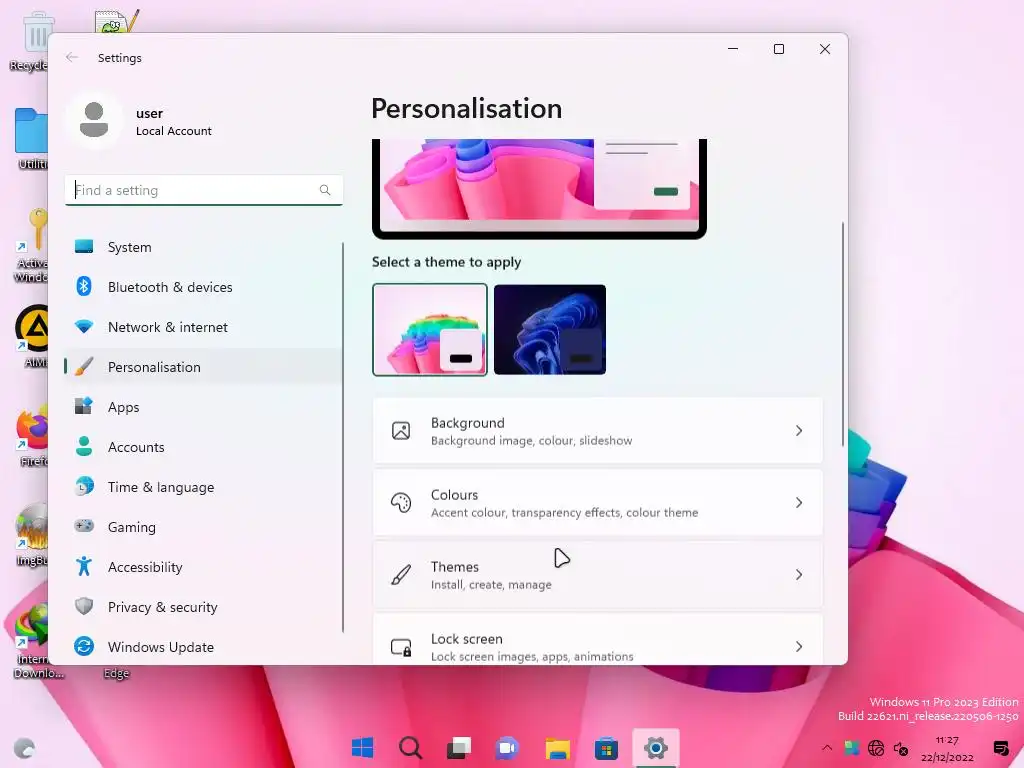The width and height of the screenshot is (1024, 768).
Task: Open Themes install, create, manage row
Action: click(x=598, y=575)
